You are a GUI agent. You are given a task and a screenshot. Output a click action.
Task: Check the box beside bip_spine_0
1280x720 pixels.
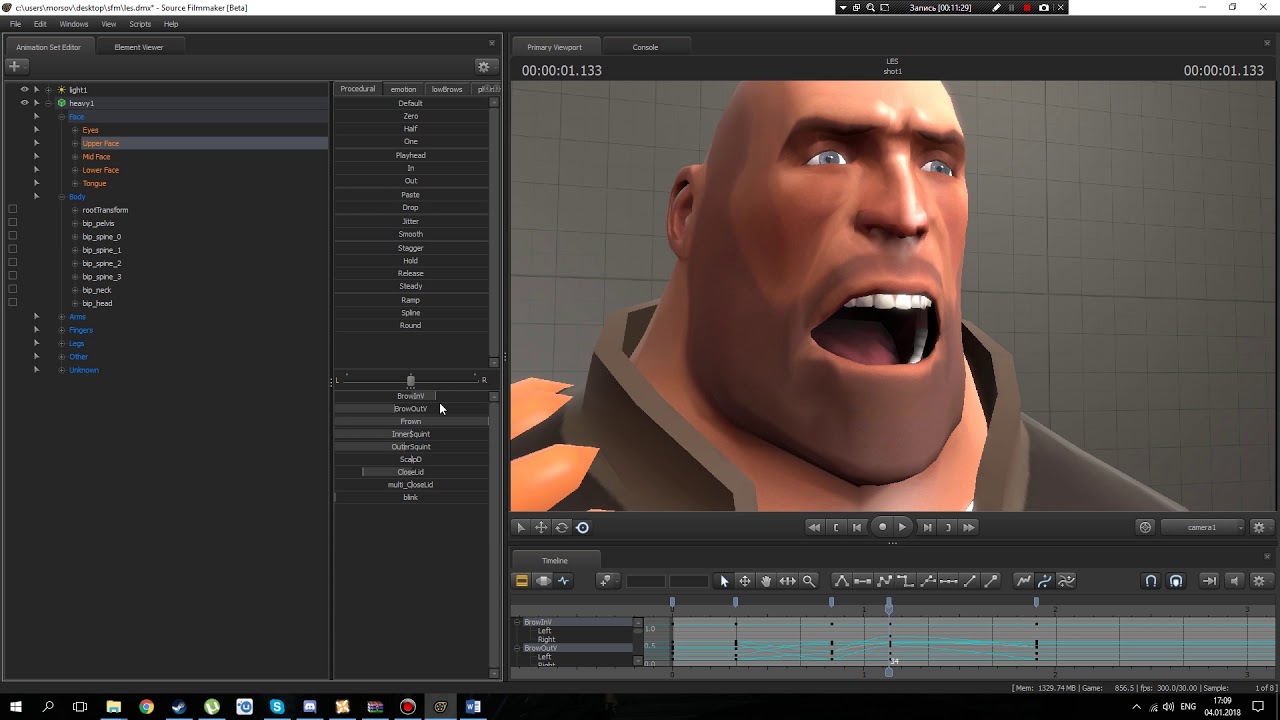(12, 237)
